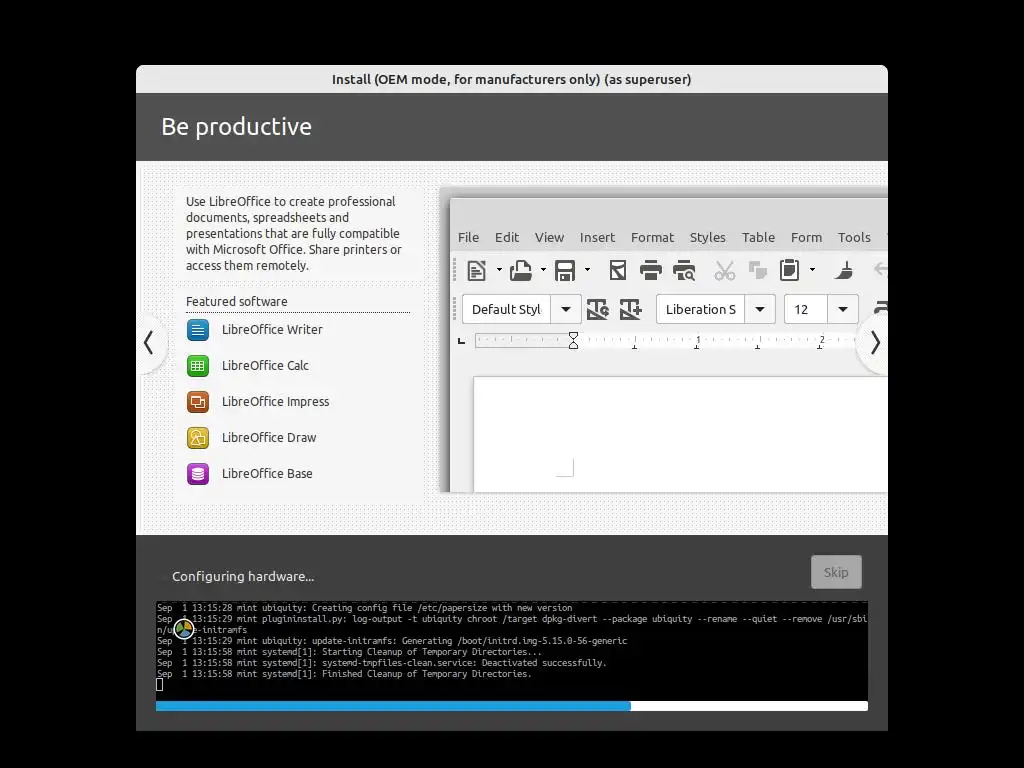Open the Edit menu in Writer preview
The height and width of the screenshot is (768, 1024).
[x=507, y=238]
